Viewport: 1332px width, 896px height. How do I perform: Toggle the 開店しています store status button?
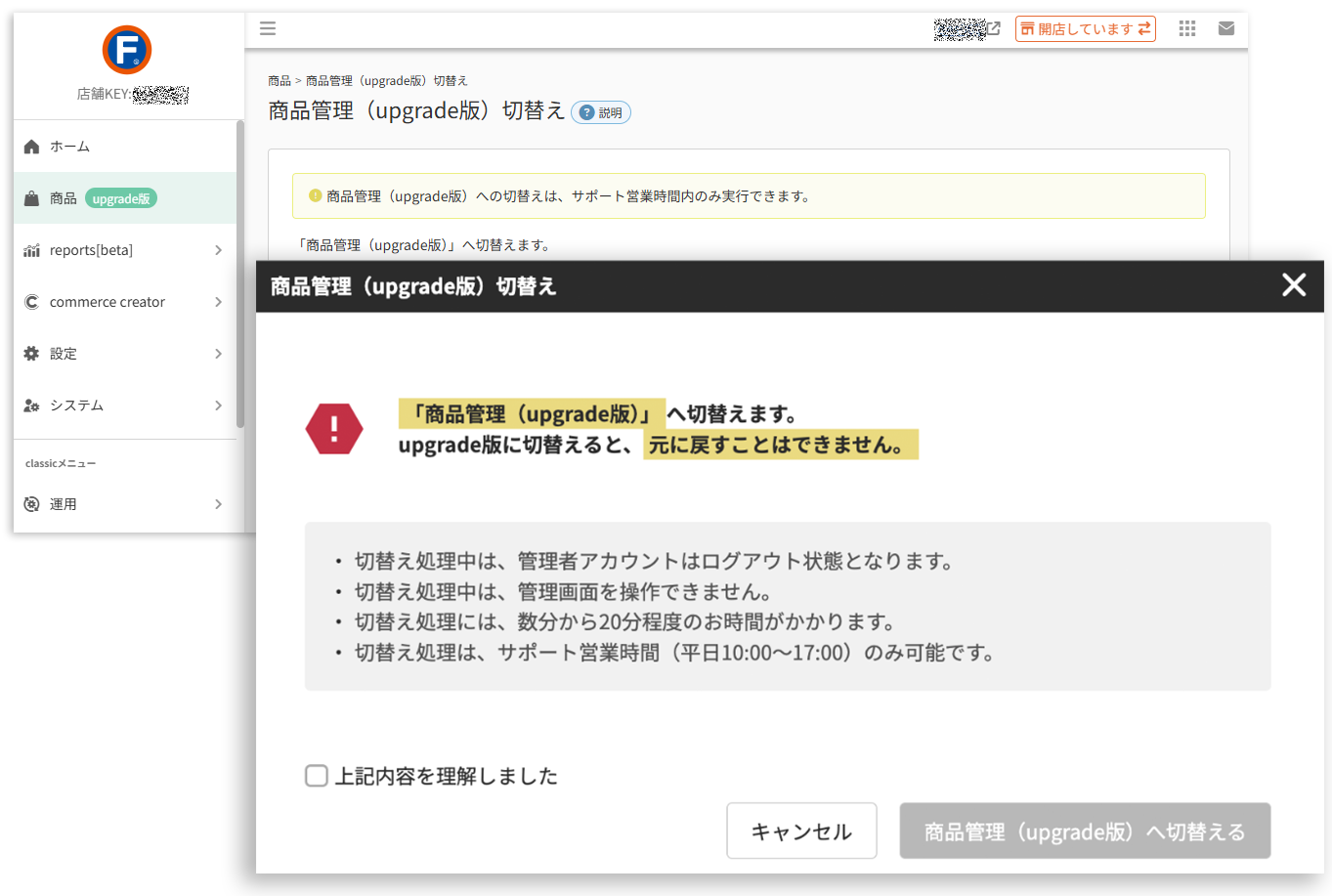coord(1086,28)
